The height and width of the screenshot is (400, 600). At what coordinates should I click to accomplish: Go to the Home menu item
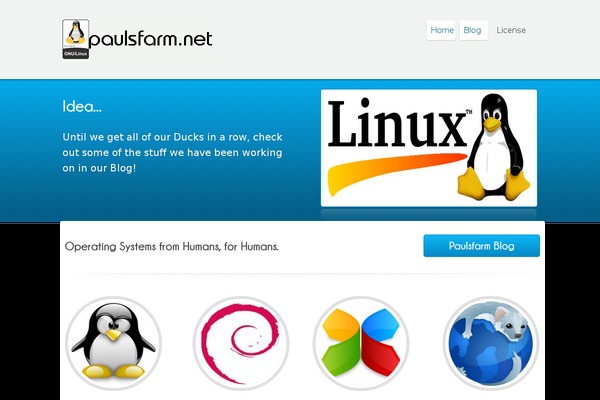tap(441, 30)
